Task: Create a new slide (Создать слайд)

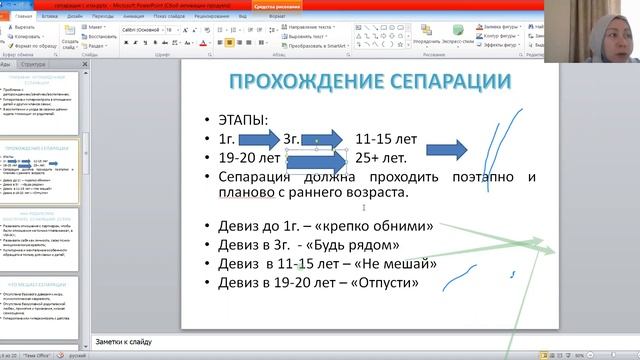Action: pyautogui.click(x=70, y=38)
